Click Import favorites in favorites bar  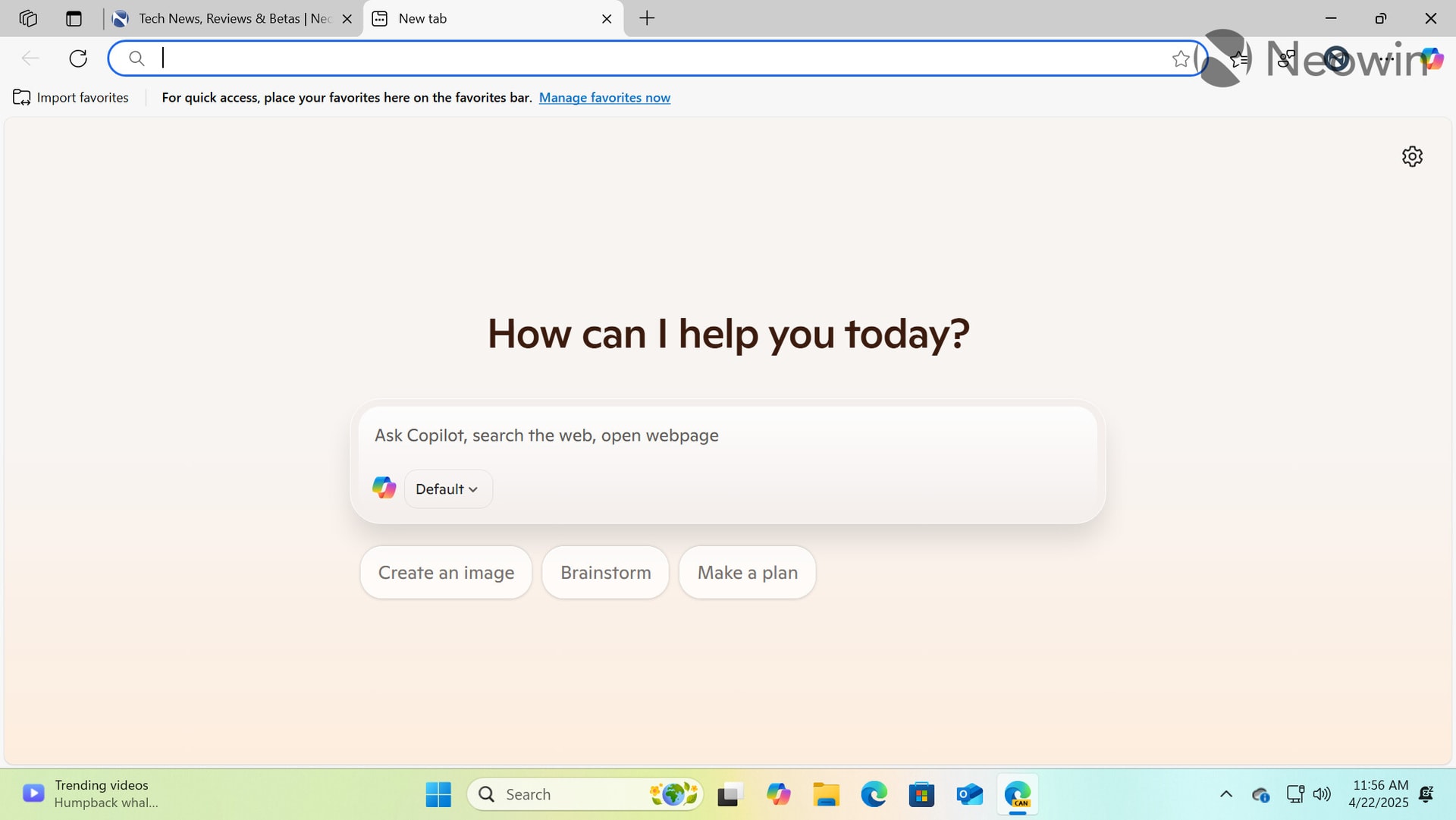71,97
